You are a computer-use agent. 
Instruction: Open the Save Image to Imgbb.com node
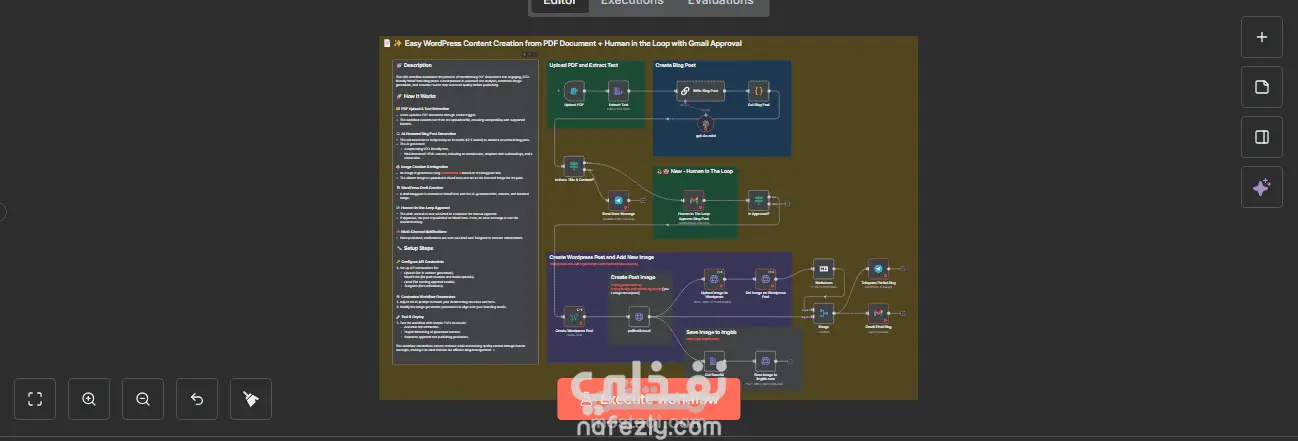coord(765,360)
